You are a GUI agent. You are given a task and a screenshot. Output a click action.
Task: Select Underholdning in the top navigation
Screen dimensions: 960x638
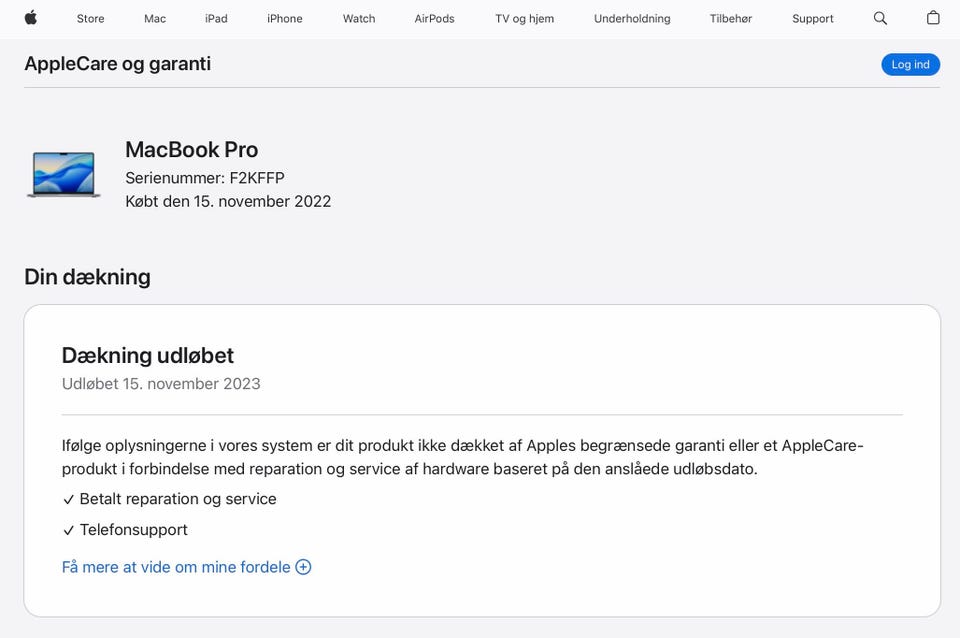[x=632, y=18]
